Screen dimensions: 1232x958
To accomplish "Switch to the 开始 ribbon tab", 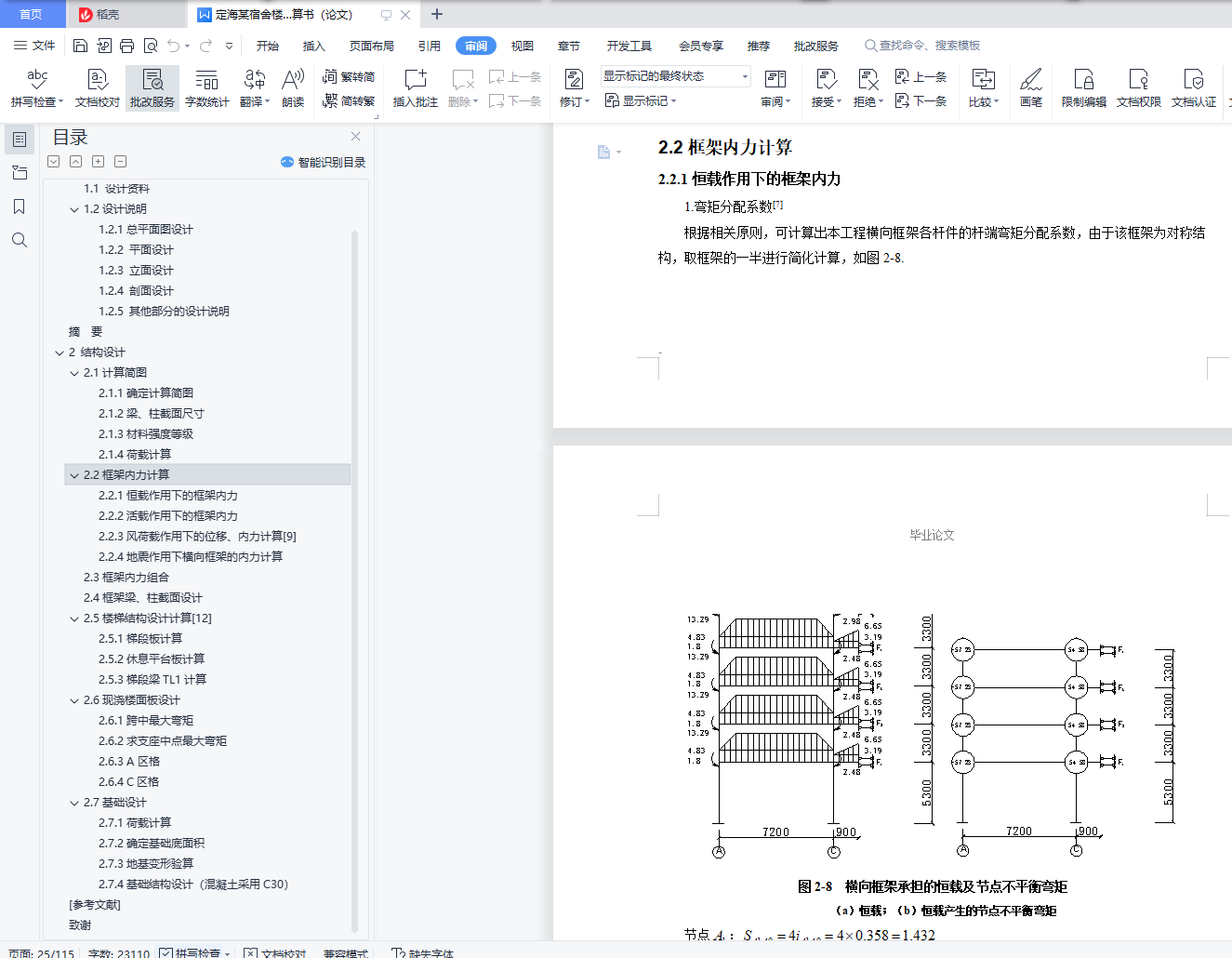I will click(x=268, y=46).
